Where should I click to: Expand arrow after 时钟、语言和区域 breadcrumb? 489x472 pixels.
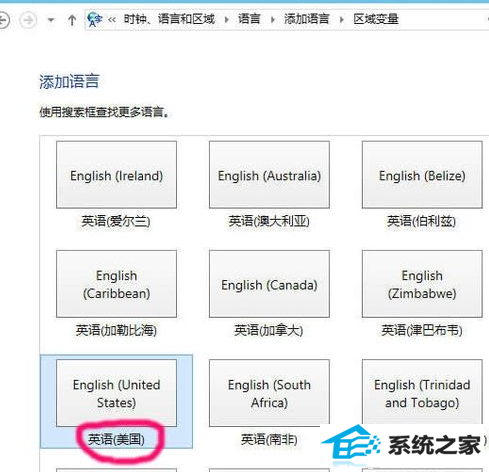click(x=227, y=20)
